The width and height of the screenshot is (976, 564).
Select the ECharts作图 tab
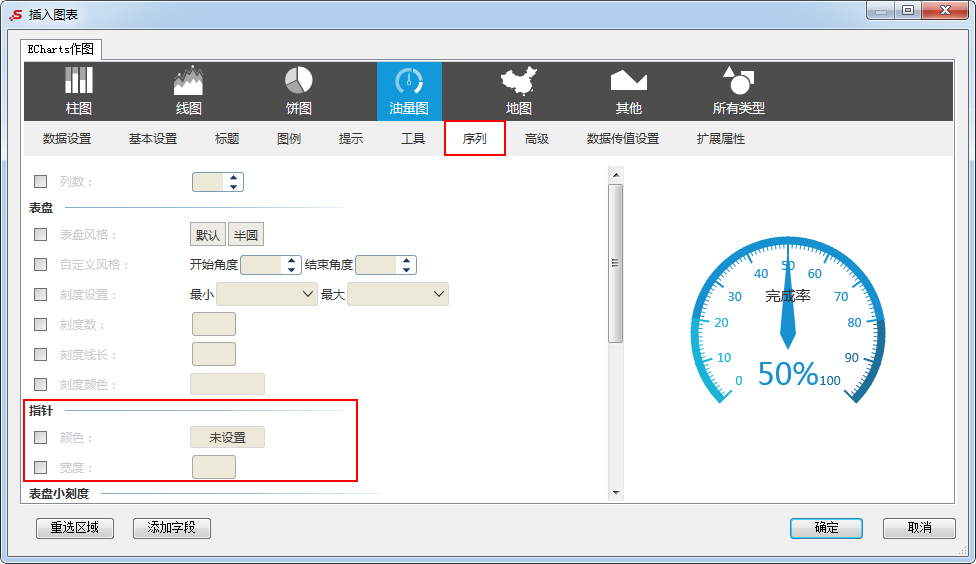(60, 49)
